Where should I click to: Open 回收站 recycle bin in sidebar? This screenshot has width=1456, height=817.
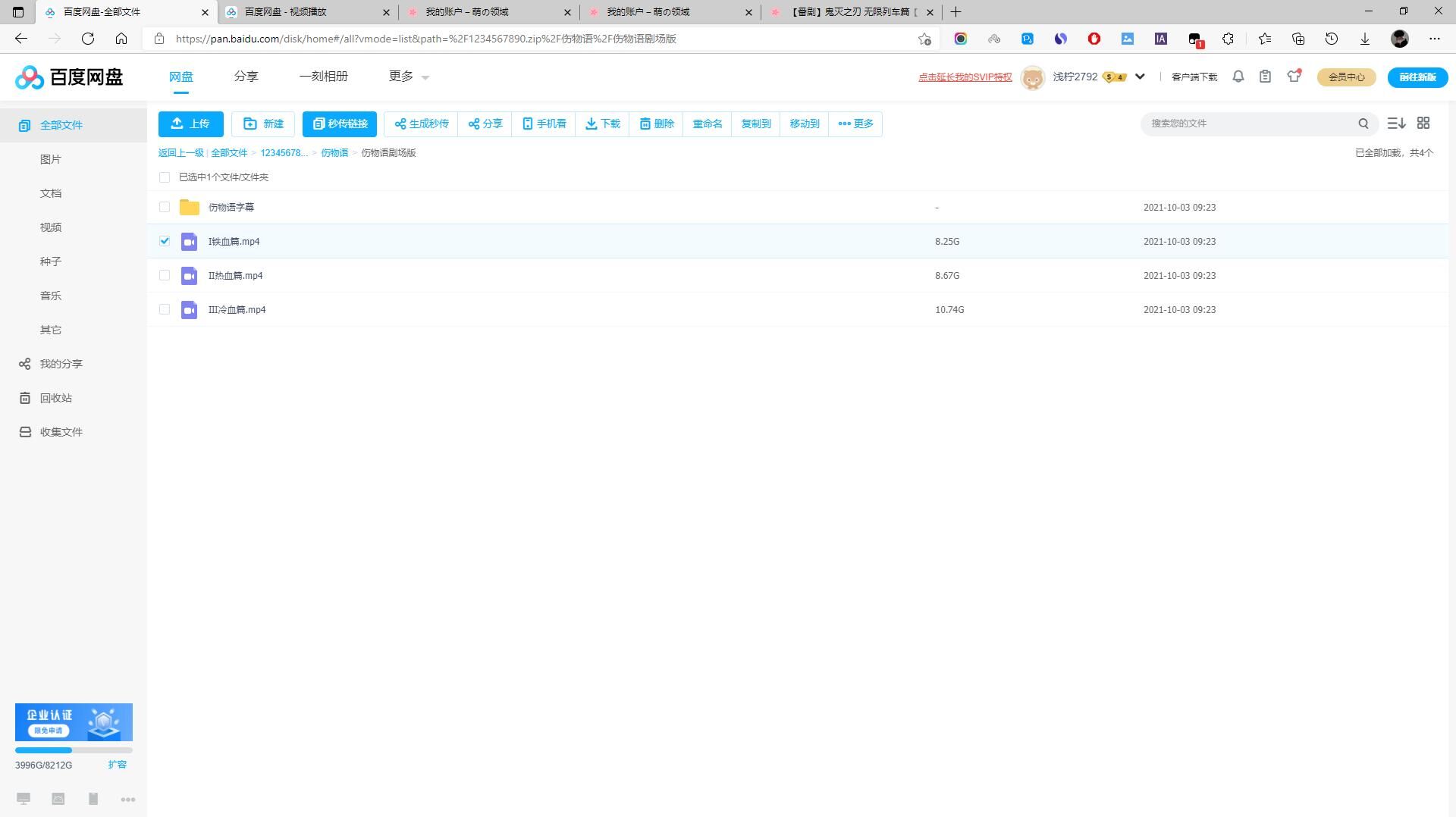pos(55,398)
